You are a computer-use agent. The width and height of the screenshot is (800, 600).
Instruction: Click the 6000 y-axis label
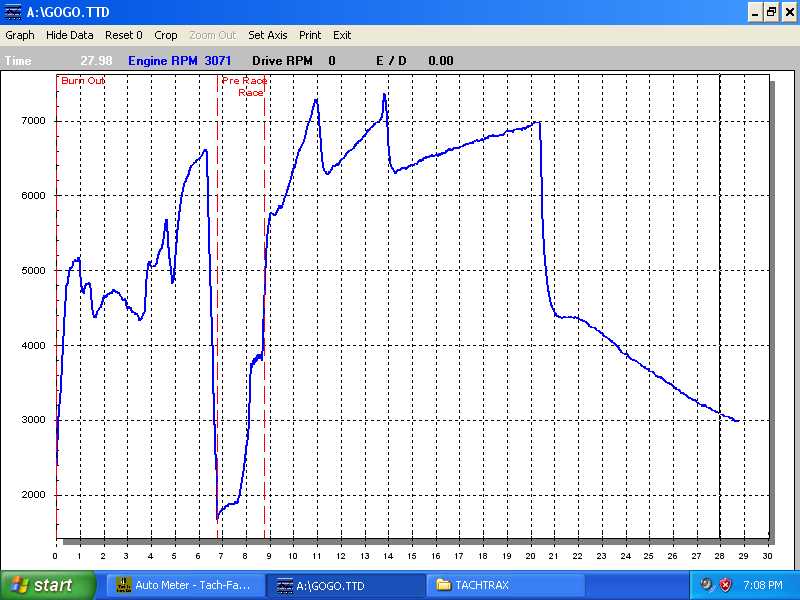33,195
